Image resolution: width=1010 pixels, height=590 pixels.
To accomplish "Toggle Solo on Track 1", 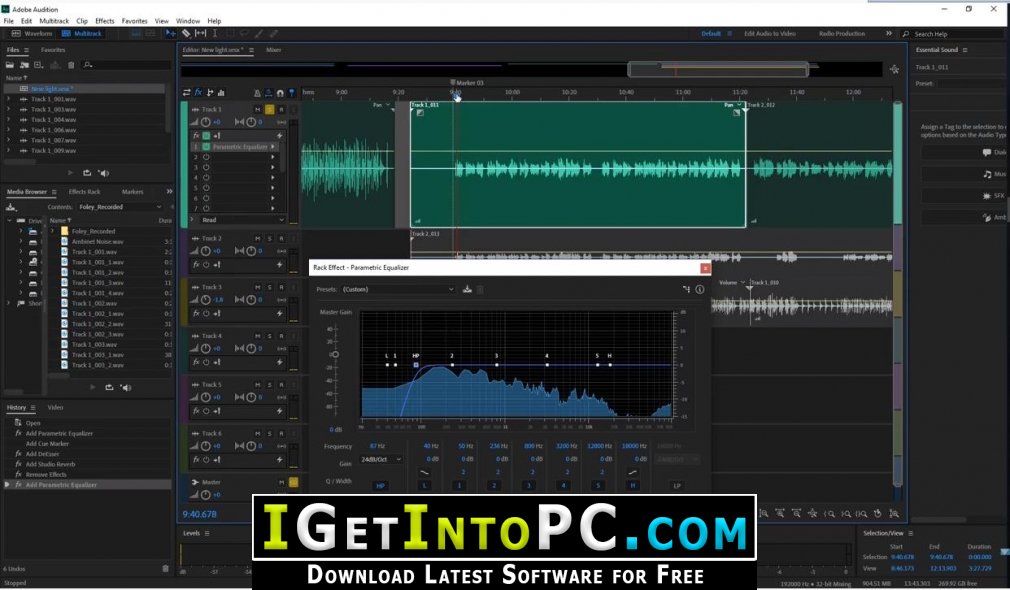I will 269,109.
